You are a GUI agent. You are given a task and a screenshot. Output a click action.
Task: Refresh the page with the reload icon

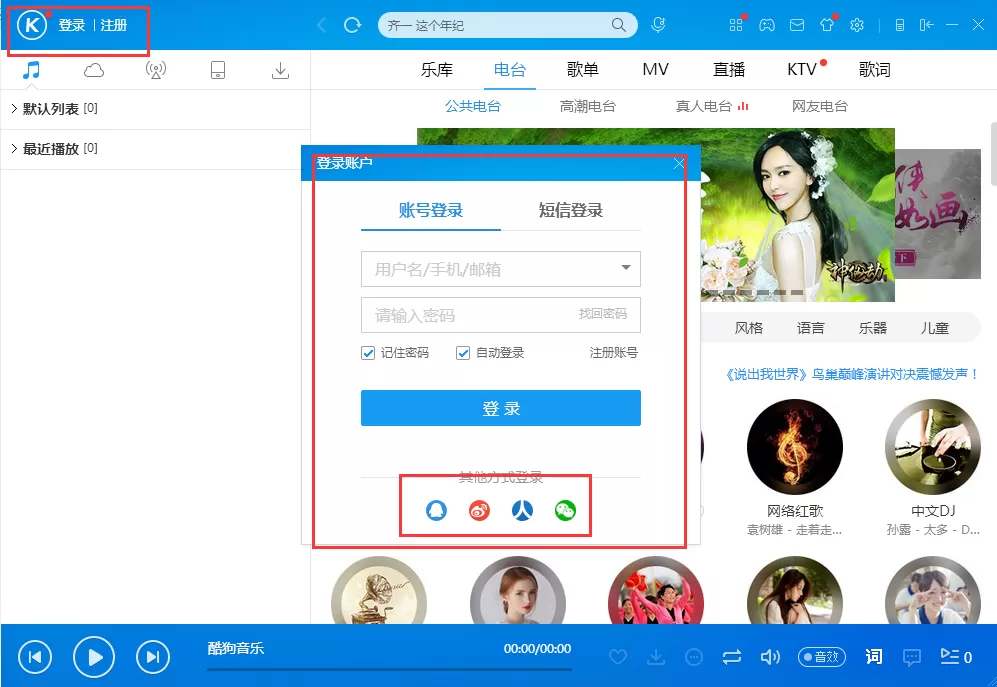352,25
